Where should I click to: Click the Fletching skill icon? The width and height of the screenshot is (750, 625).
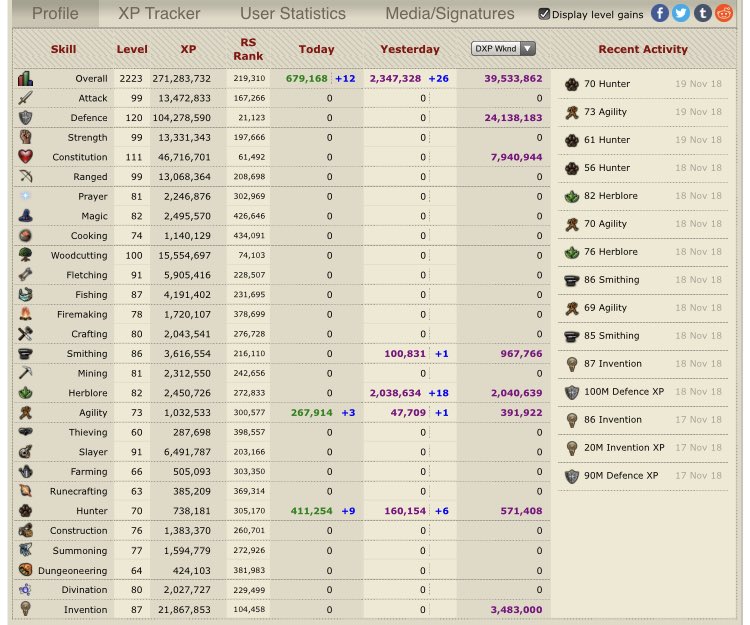(25, 275)
